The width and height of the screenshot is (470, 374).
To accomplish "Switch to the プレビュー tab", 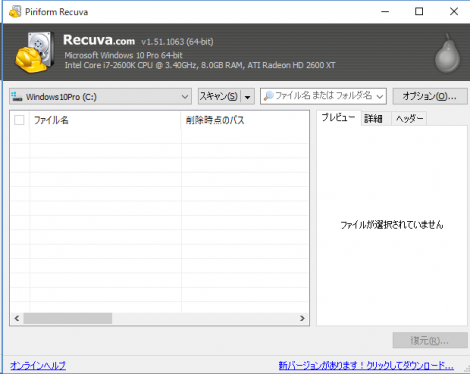I will pyautogui.click(x=338, y=118).
